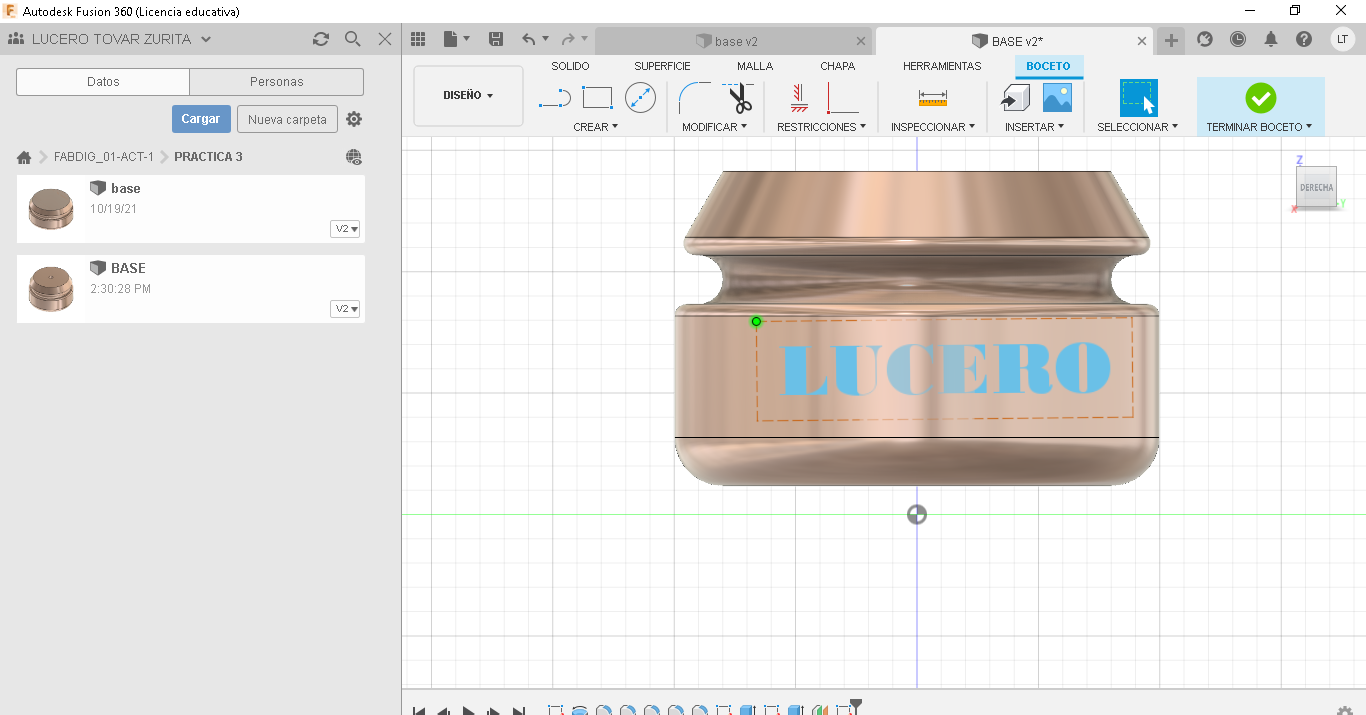Apply the Horizontal/Vertical constraint icon
Viewport: 1366px width, 715px height.
[842, 98]
